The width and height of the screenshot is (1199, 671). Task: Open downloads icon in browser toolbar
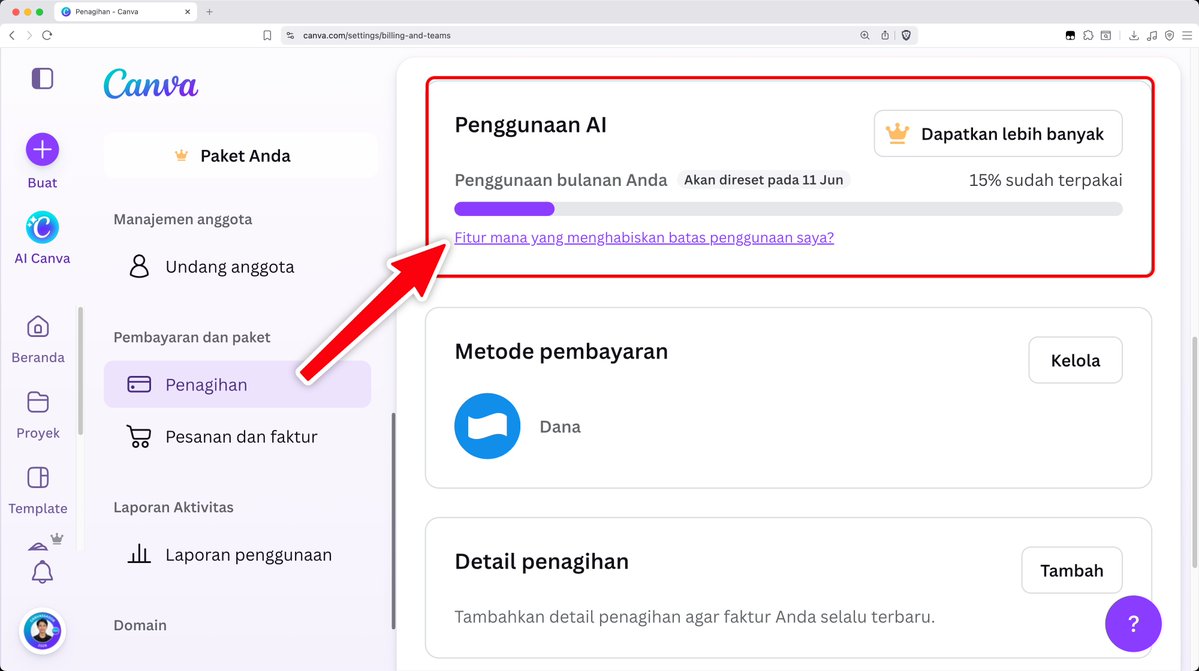[1133, 35]
